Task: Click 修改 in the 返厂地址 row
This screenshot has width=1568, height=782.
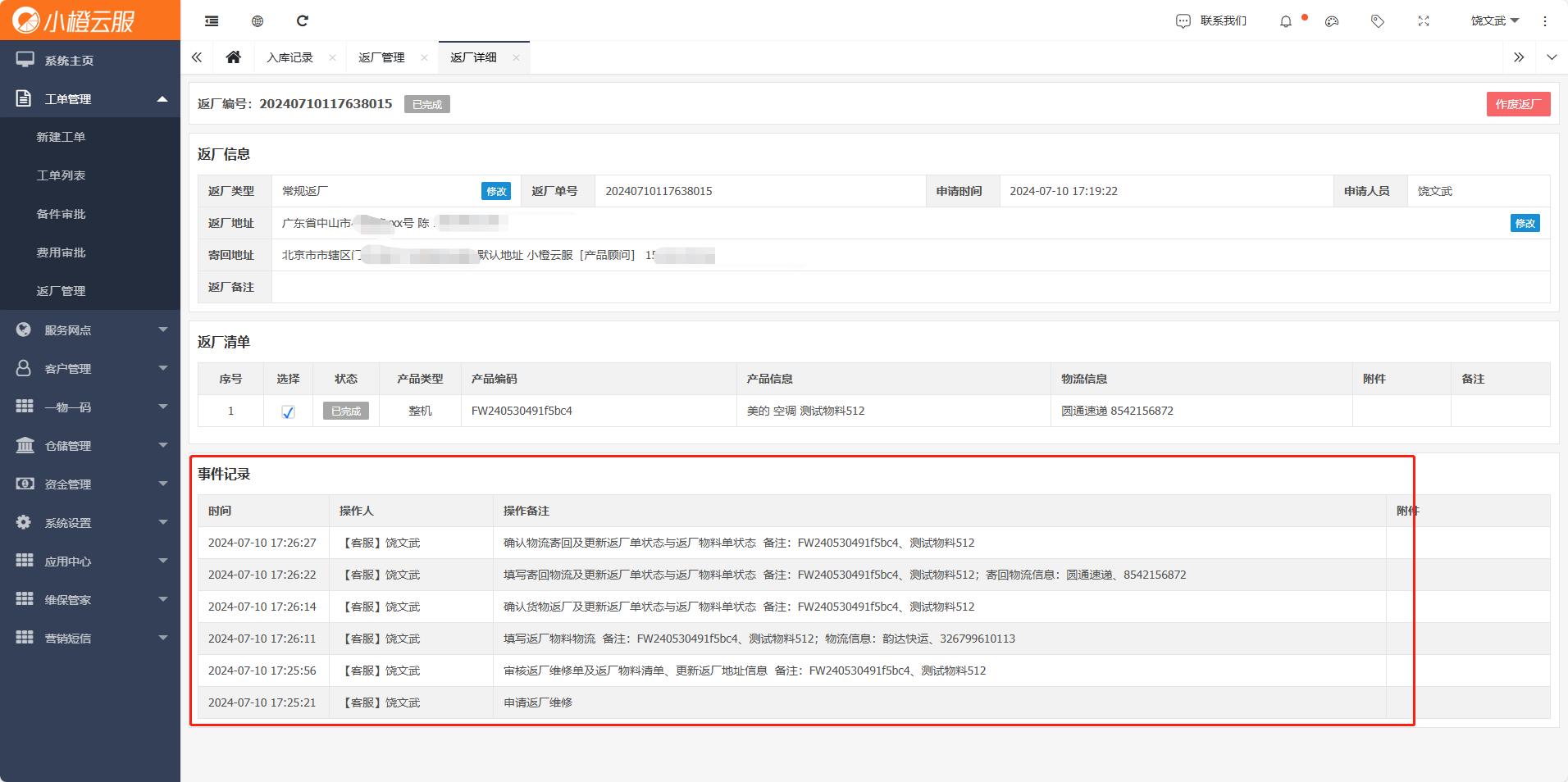Action: point(1525,223)
